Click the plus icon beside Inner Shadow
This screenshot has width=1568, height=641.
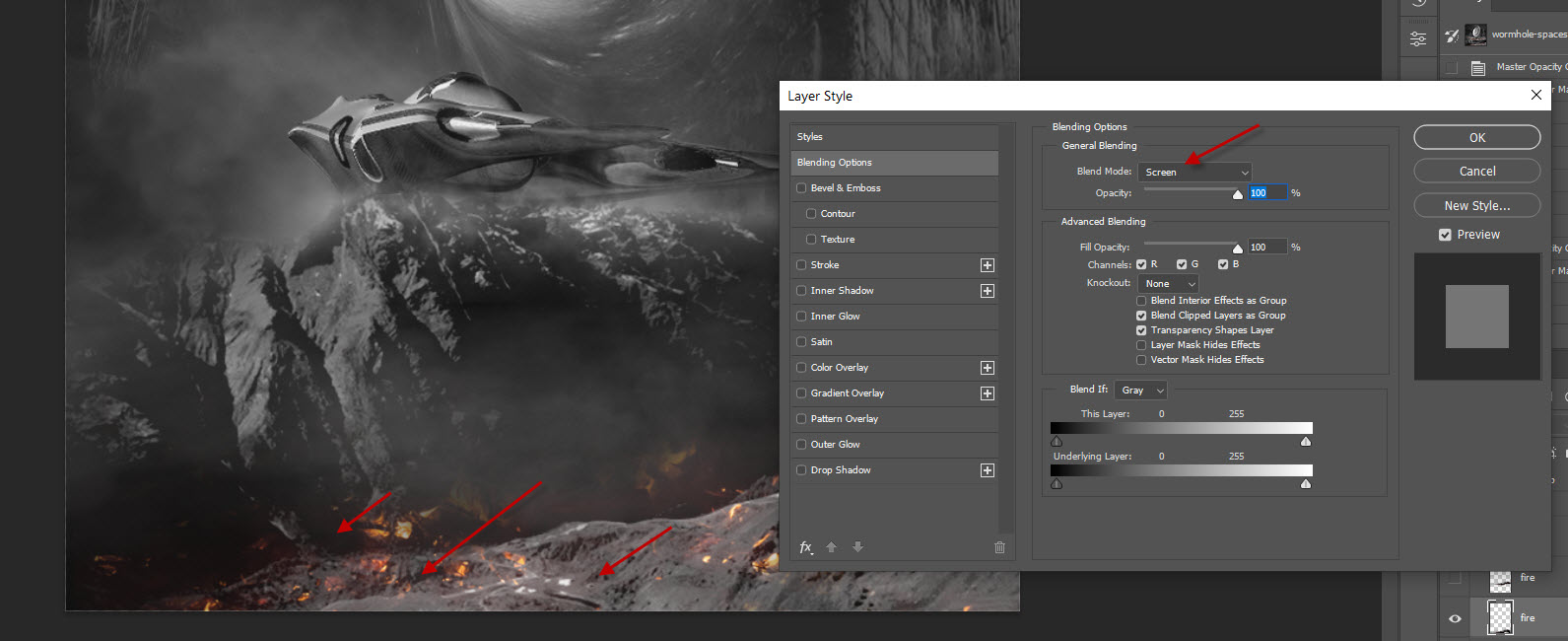[x=987, y=291]
